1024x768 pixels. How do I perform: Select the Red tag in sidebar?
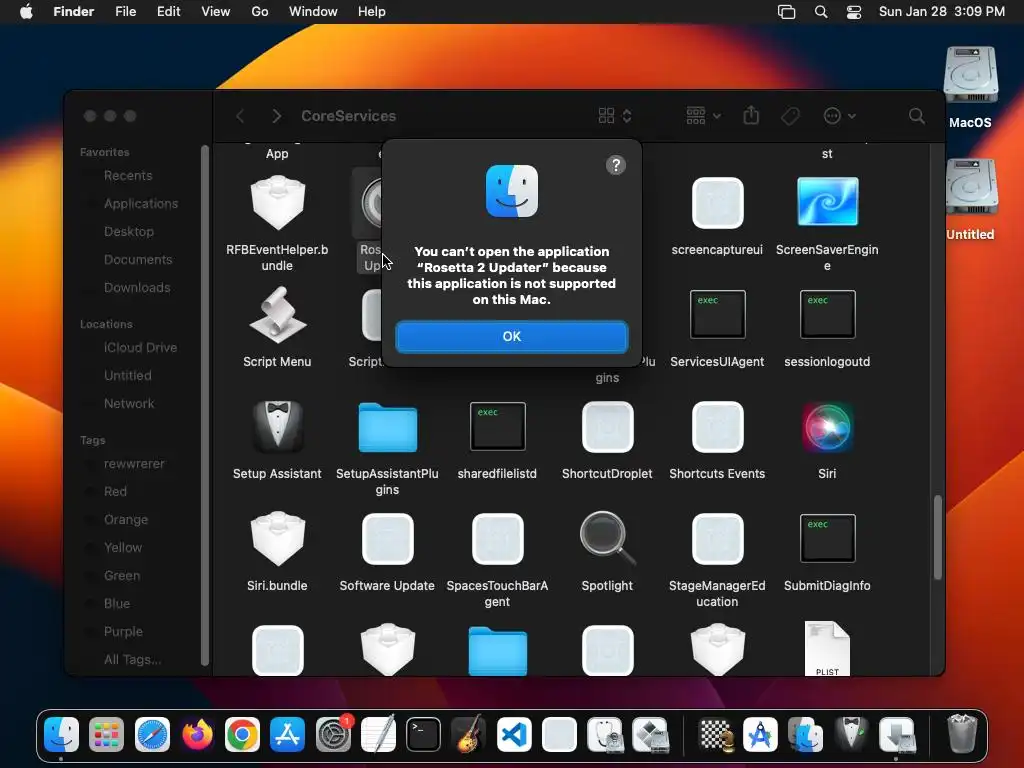click(115, 492)
